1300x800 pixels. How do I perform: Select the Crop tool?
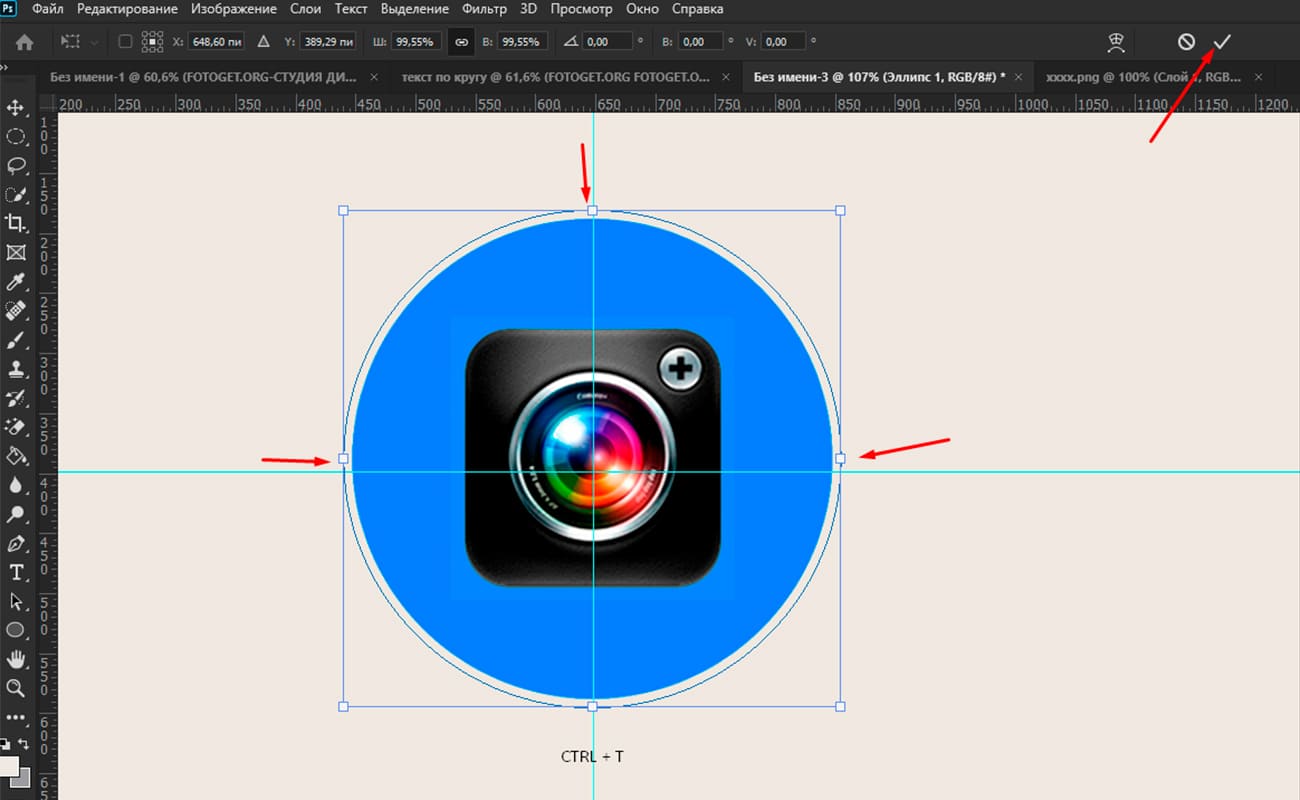coord(16,223)
